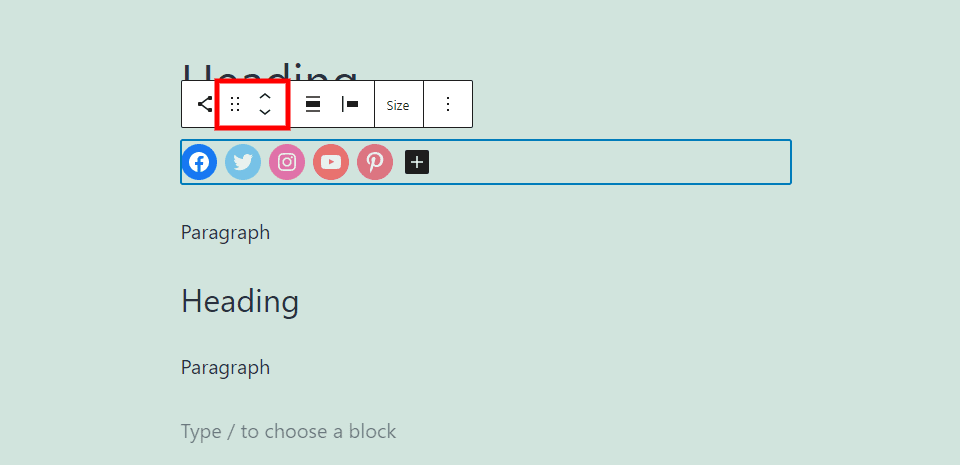This screenshot has height=465, width=960.
Task: Grab the block drag handle
Action: [x=235, y=104]
